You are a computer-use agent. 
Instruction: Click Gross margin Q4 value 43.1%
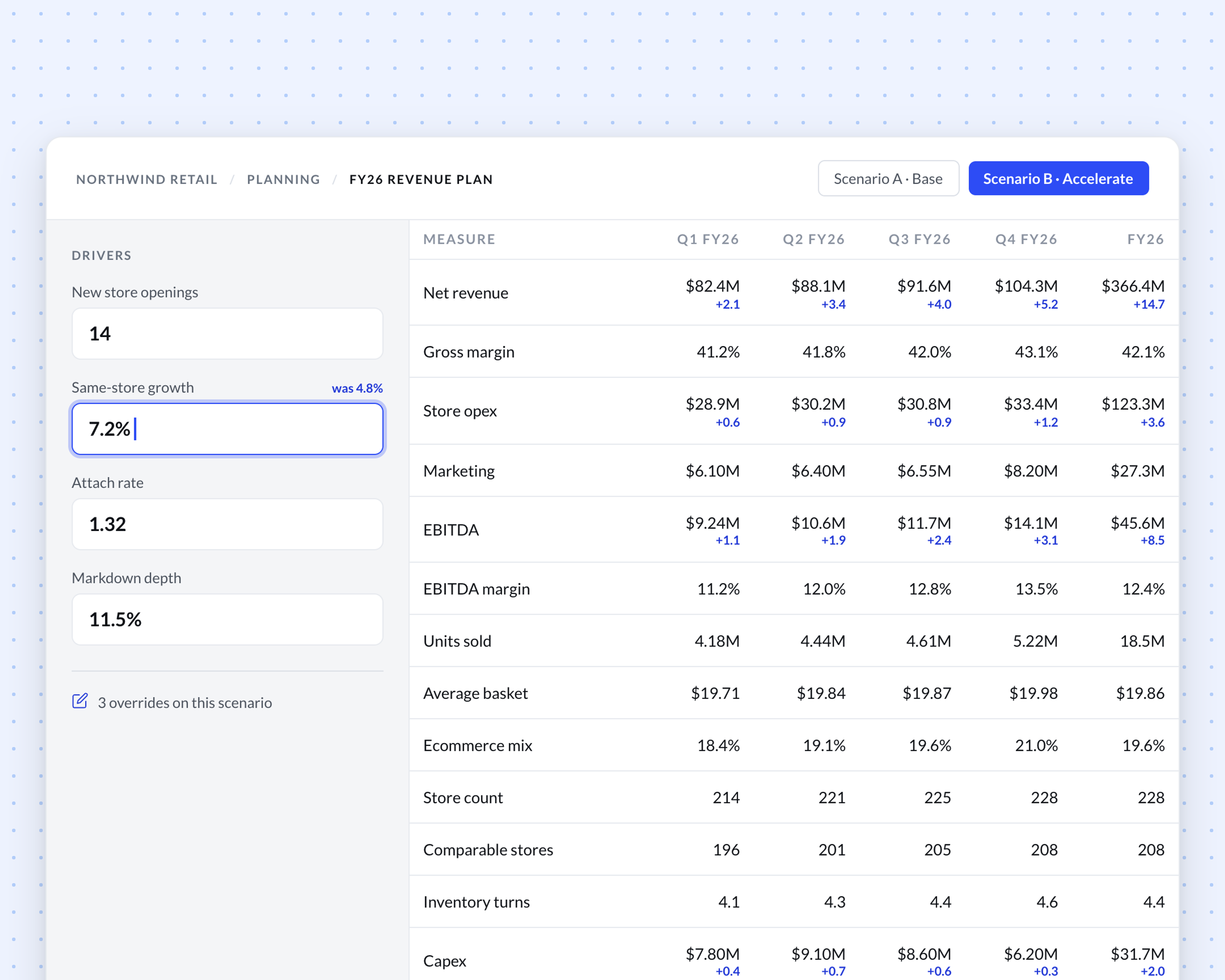pos(1036,352)
